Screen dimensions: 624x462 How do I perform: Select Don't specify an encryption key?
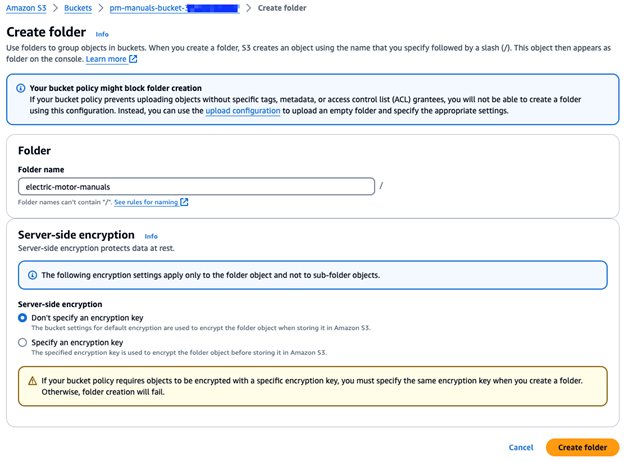(x=23, y=317)
